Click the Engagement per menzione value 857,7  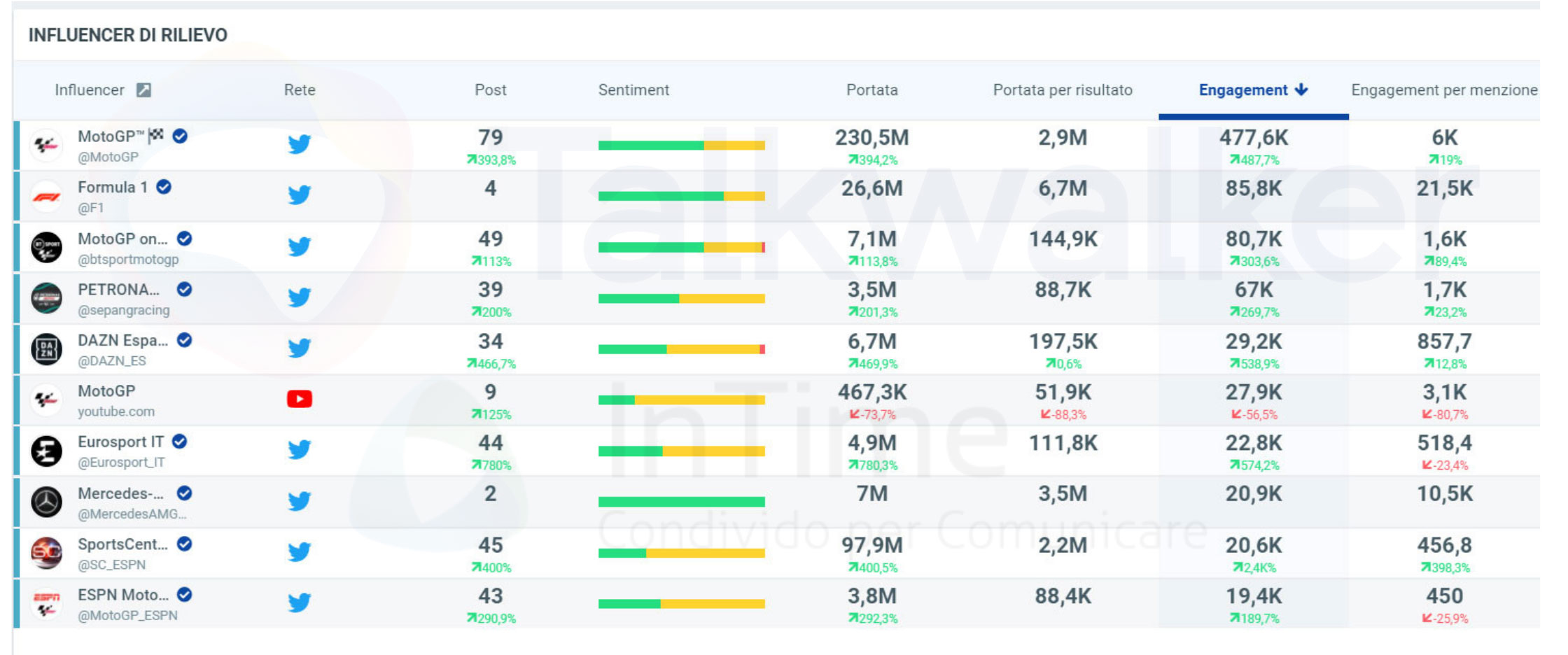(1445, 341)
